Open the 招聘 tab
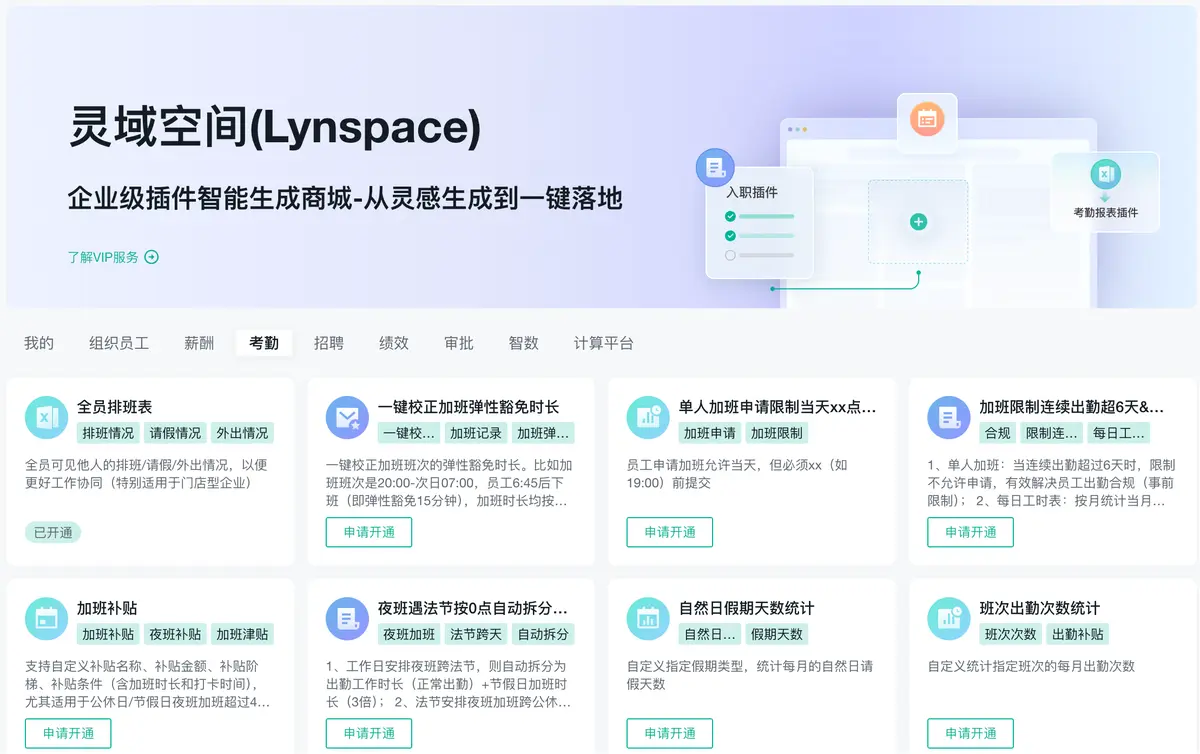This screenshot has width=1200, height=754. coord(329,343)
